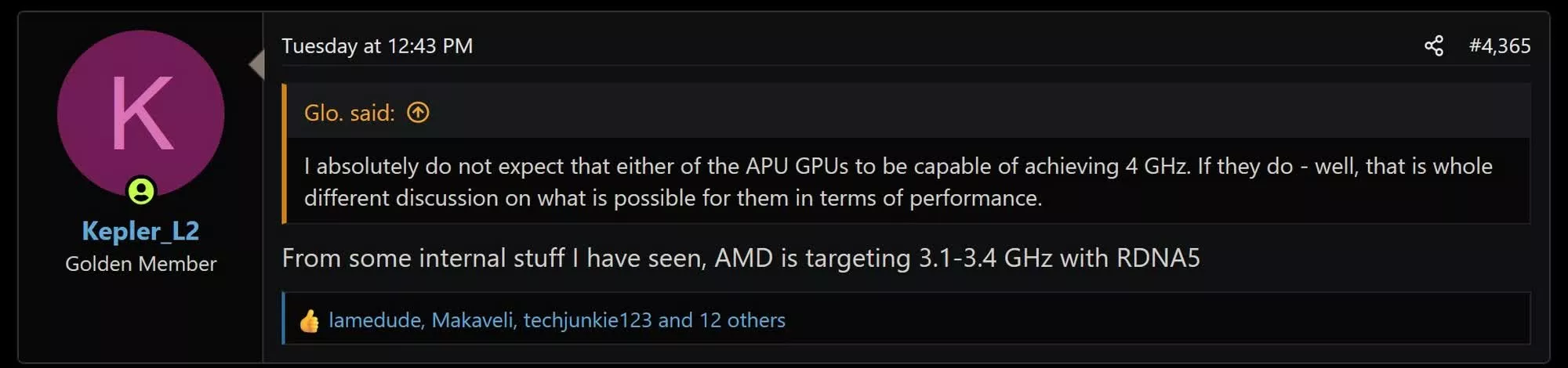1568x368 pixels.
Task: Click the gray post pointer triangle
Action: tap(256, 64)
